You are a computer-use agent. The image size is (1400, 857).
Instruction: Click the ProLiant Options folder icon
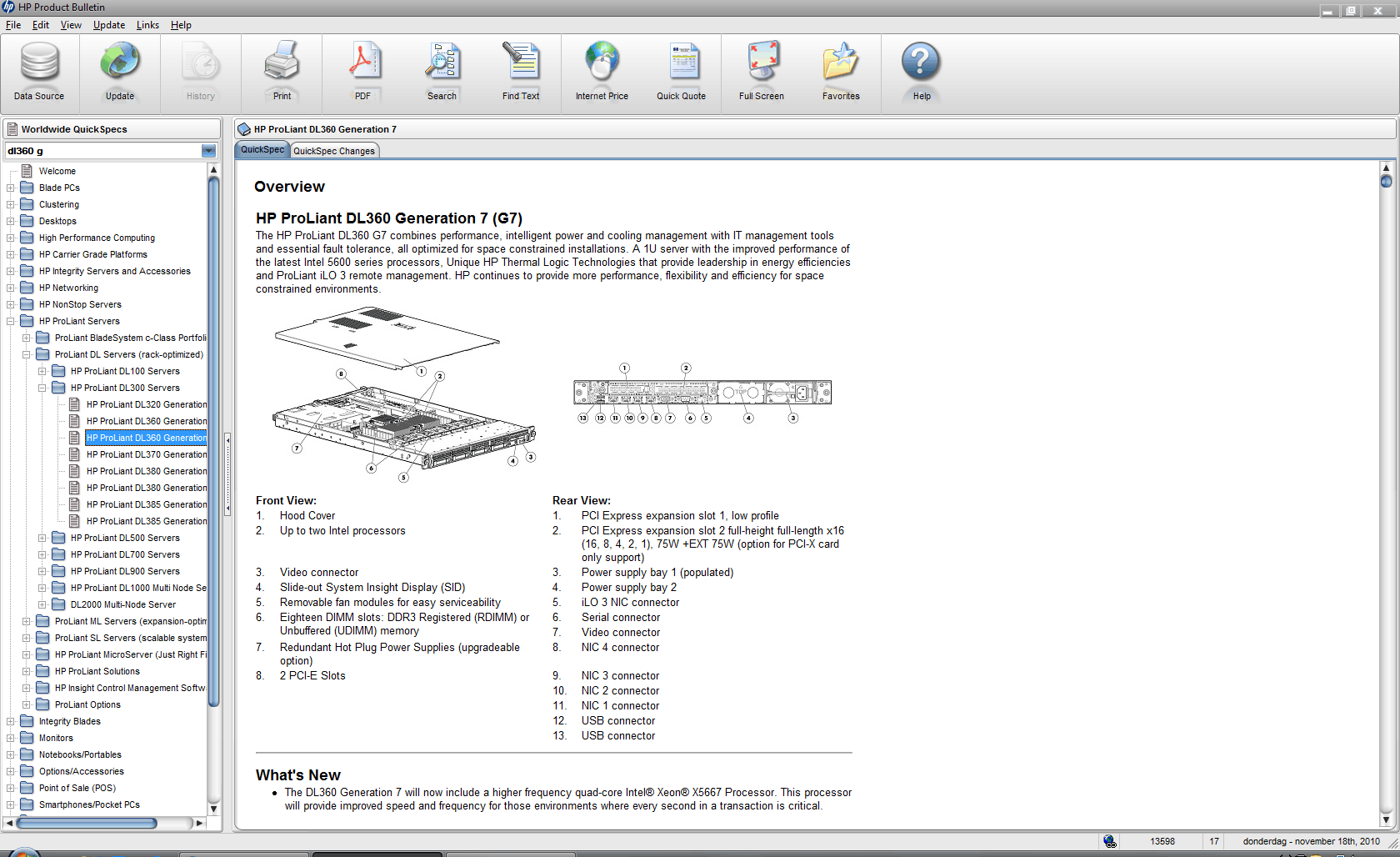coord(42,704)
